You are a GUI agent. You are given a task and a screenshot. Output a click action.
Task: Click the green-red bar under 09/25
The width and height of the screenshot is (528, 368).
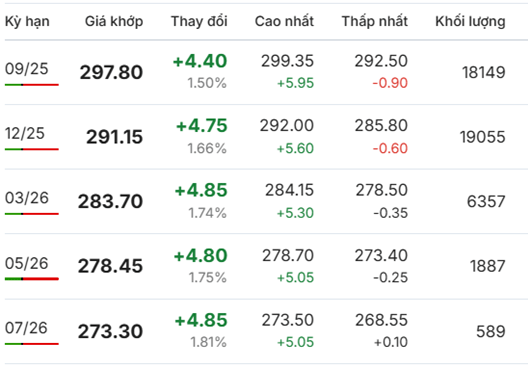click(x=32, y=85)
